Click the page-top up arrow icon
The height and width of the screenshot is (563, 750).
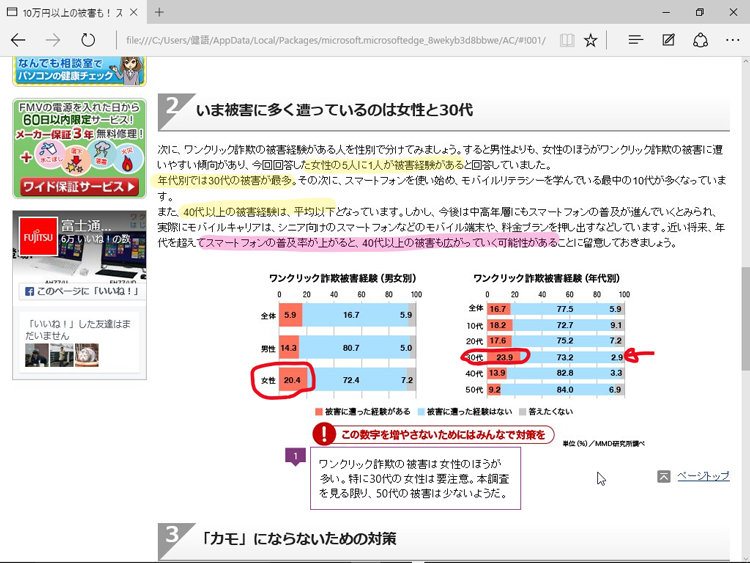(x=664, y=477)
